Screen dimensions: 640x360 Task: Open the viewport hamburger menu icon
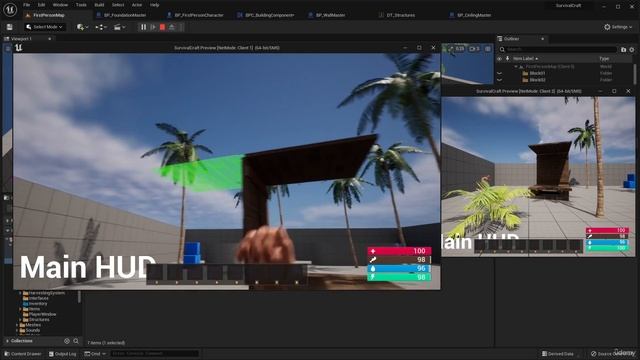[8, 48]
